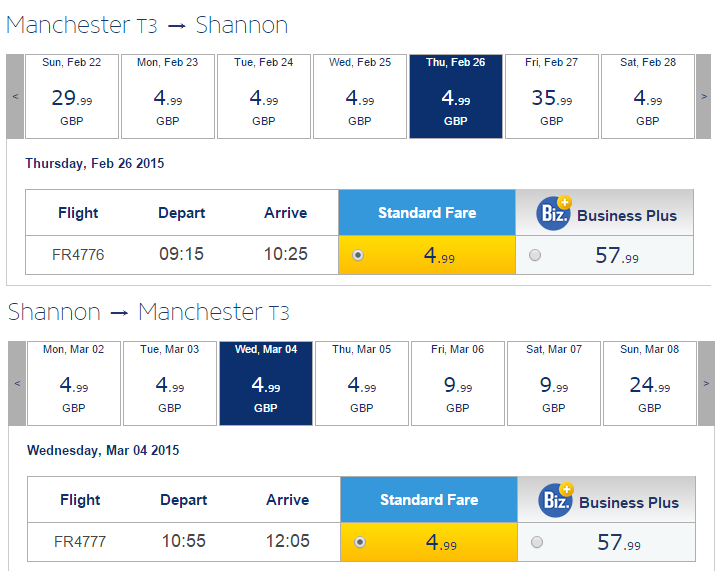This screenshot has height=582, width=718.
Task: Choose Mon, Mar 02 return date
Action: [x=74, y=383]
